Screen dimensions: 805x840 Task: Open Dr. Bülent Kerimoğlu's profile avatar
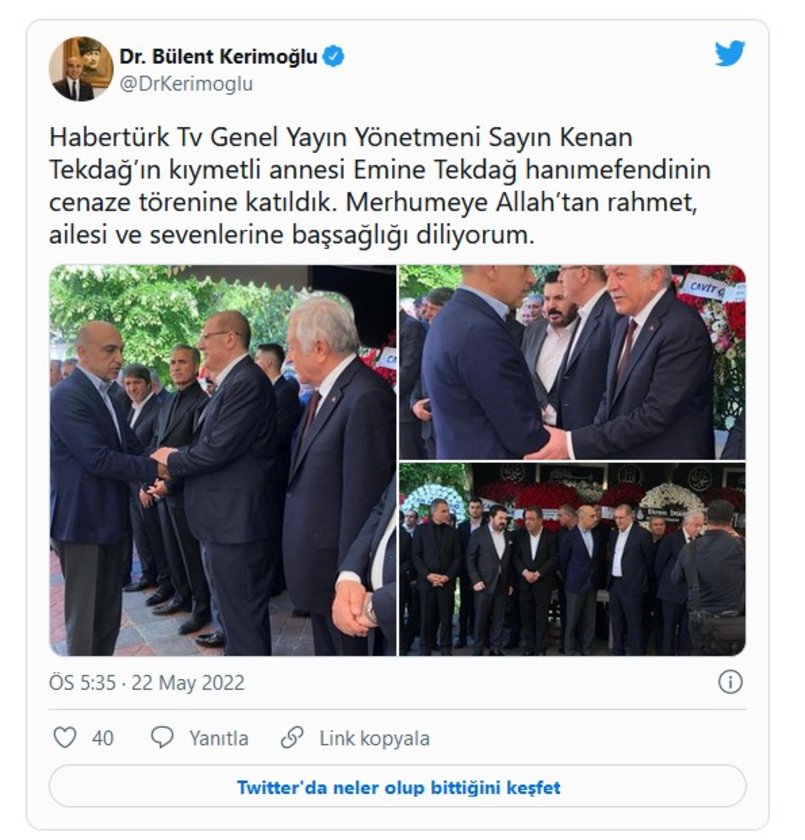tap(81, 69)
